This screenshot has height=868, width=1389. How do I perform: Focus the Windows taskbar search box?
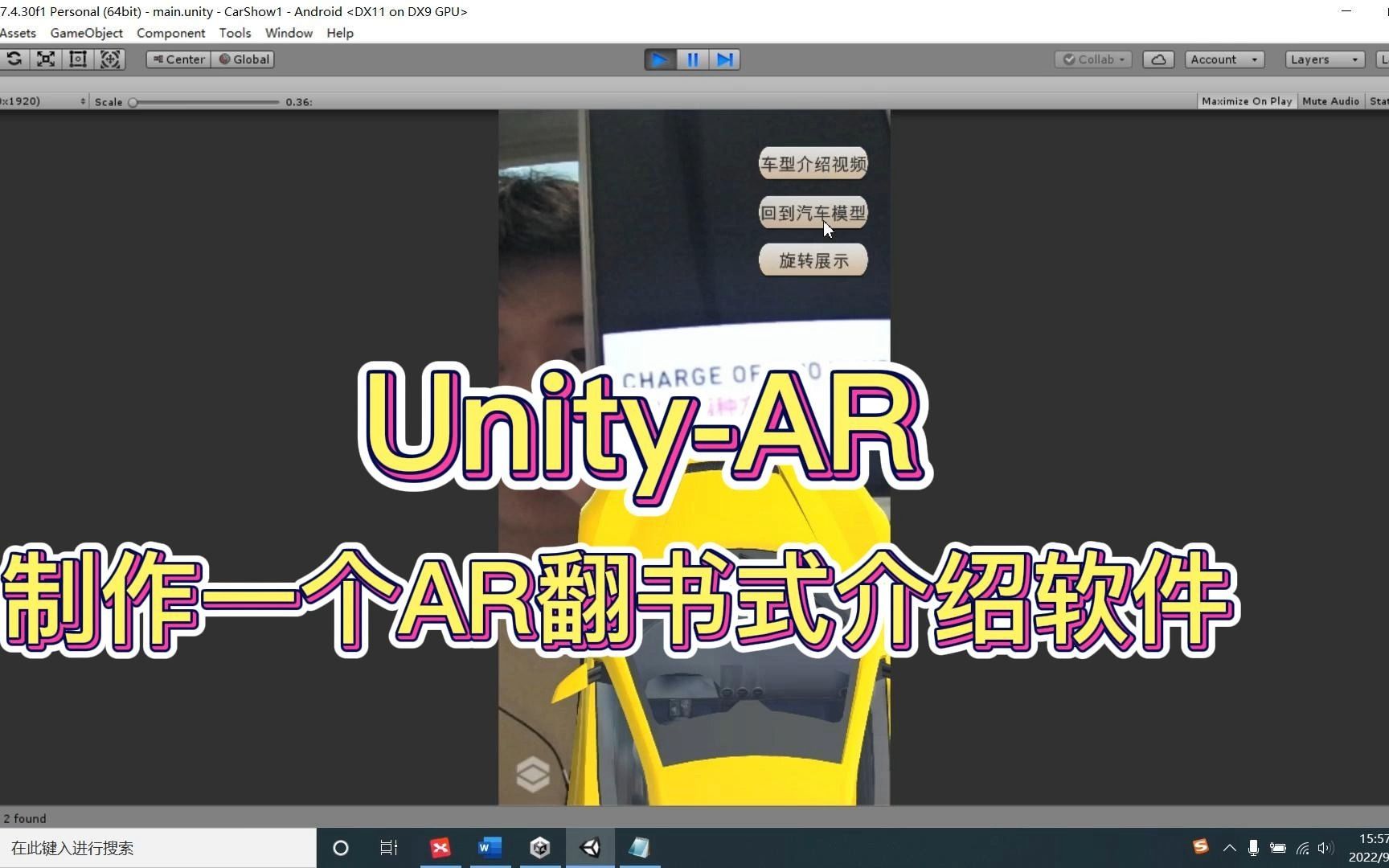click(x=158, y=848)
